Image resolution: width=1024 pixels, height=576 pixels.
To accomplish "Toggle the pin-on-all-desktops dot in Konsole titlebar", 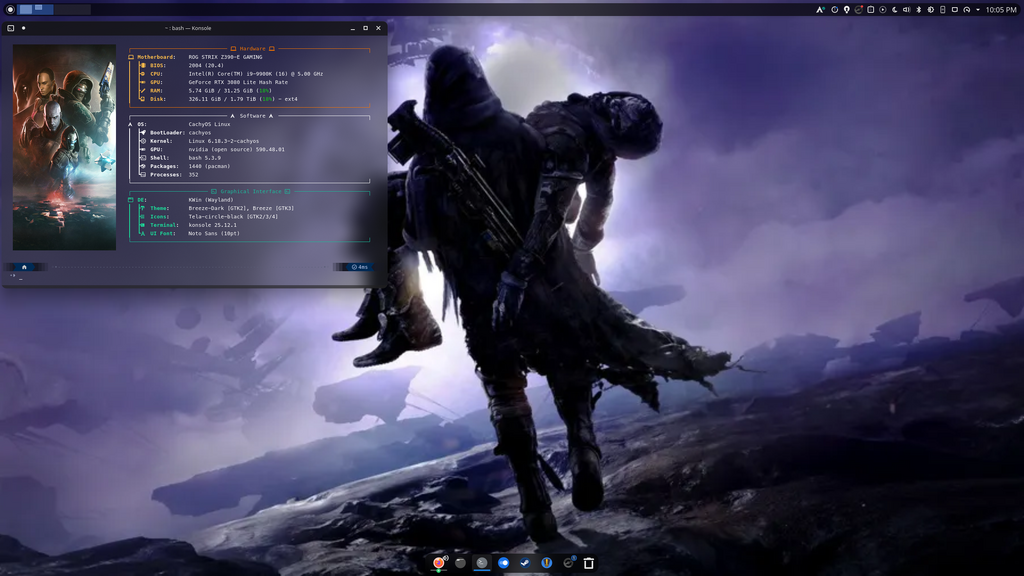I will (x=24, y=28).
